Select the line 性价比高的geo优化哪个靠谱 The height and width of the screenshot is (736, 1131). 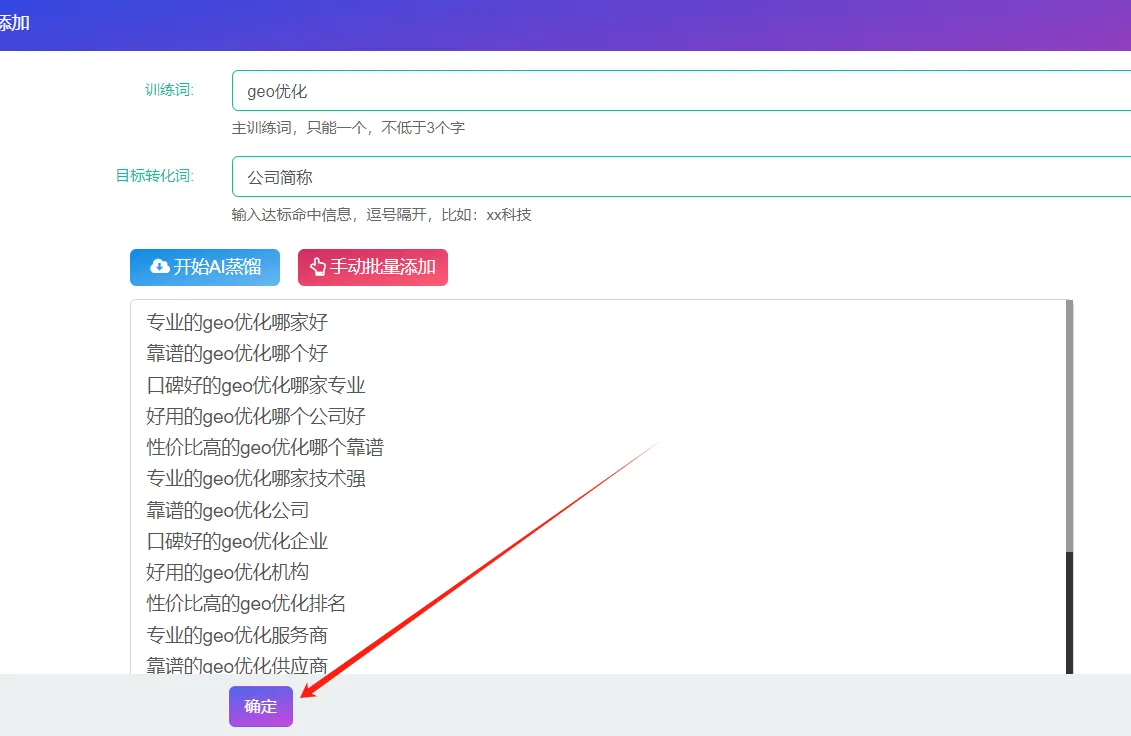tap(265, 447)
